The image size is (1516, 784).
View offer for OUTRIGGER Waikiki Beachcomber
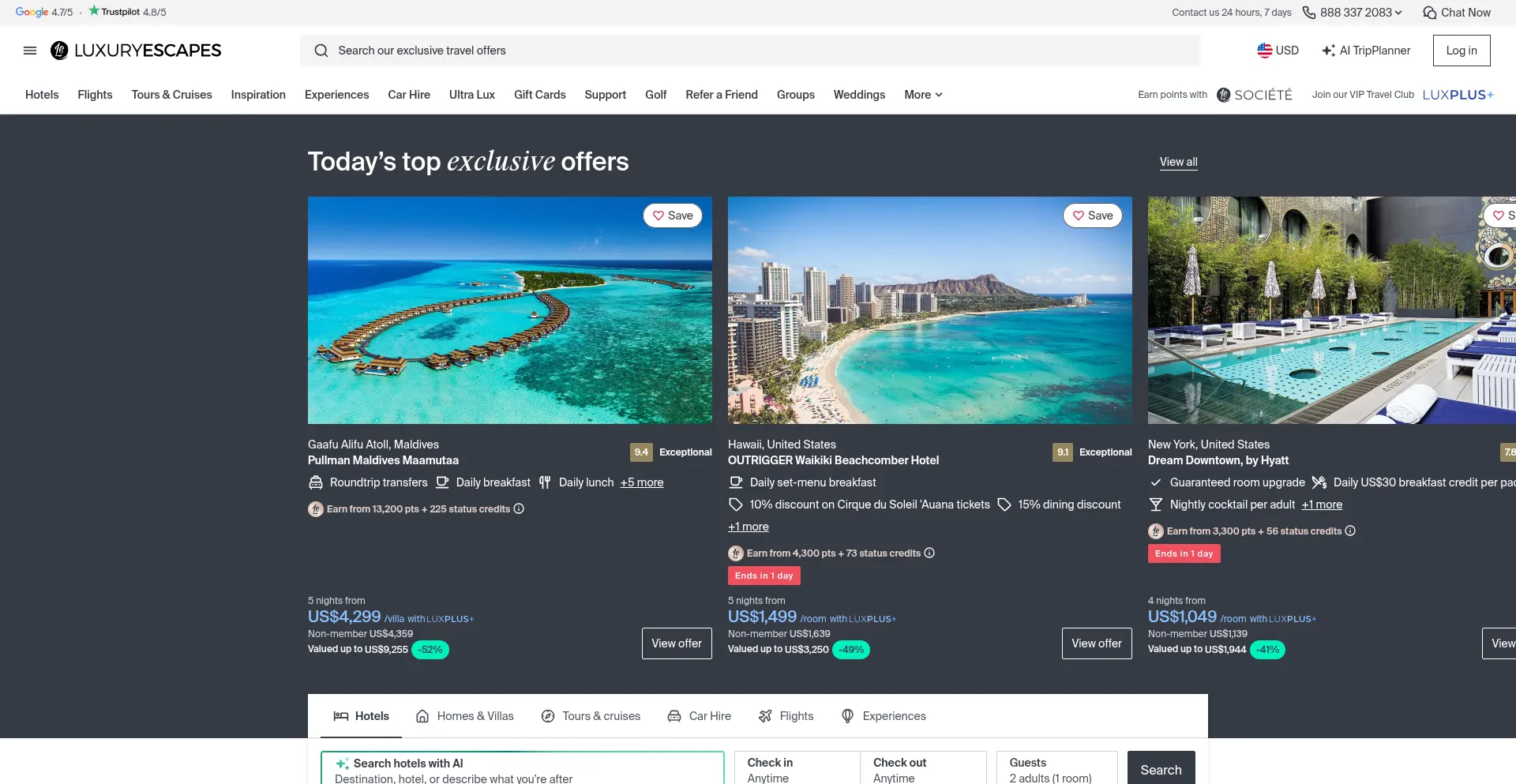click(x=1097, y=643)
